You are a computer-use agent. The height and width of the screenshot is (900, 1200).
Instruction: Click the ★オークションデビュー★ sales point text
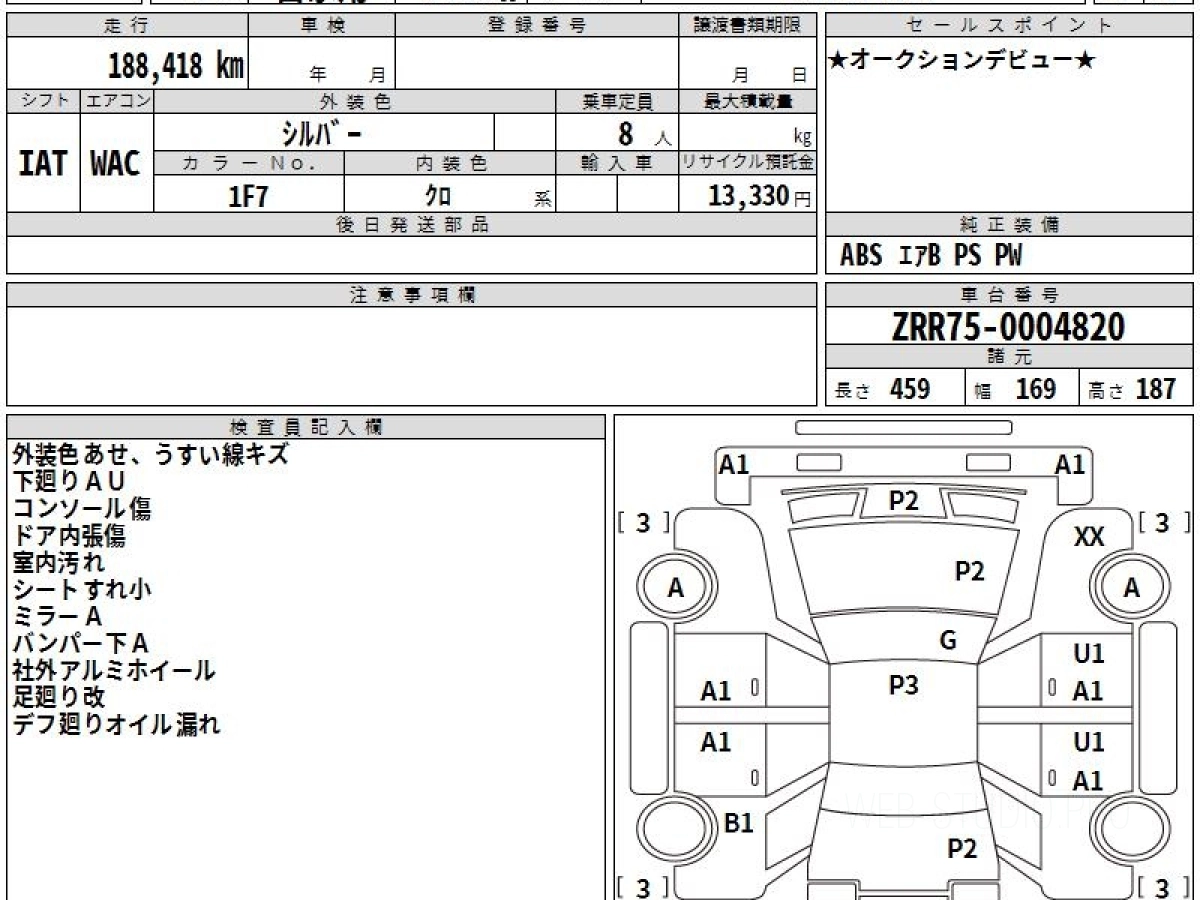click(x=962, y=60)
